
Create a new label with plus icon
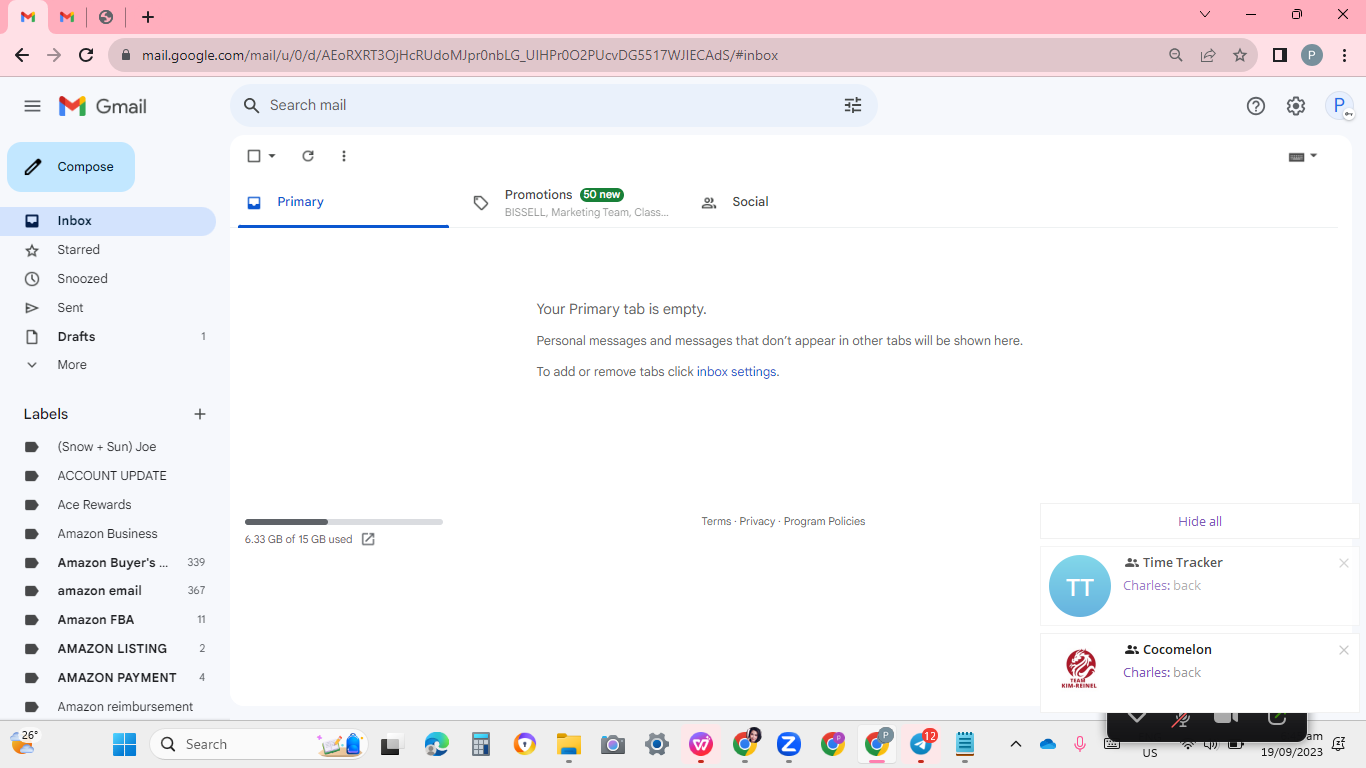pos(200,414)
